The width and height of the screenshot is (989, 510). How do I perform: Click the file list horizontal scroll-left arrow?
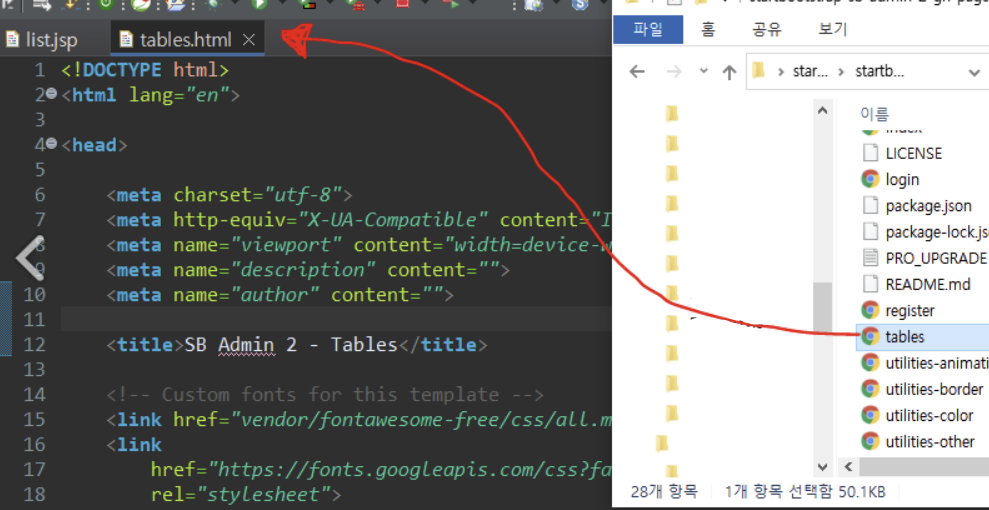tap(848, 467)
